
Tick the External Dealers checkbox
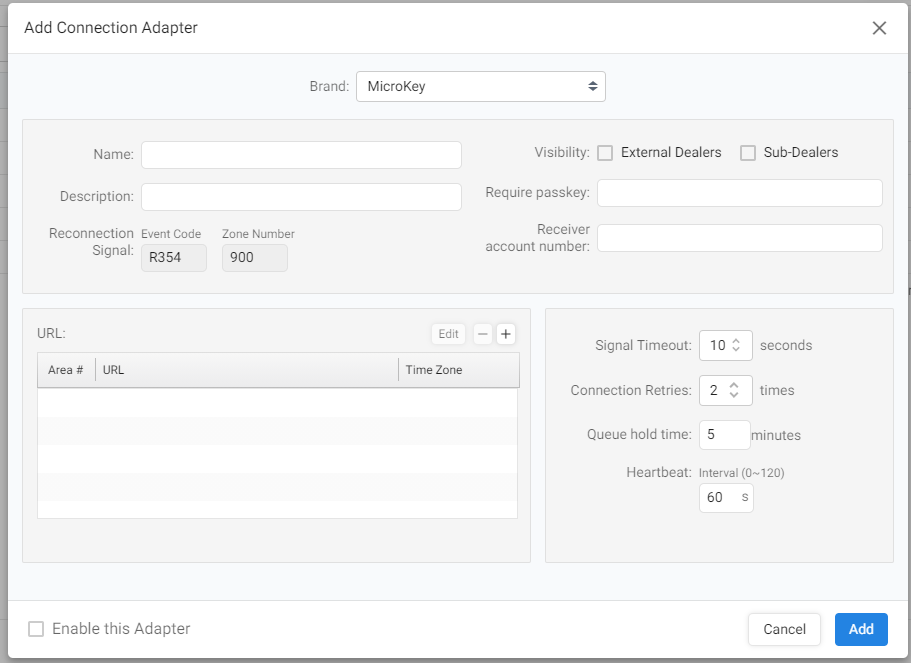pyautogui.click(x=605, y=153)
